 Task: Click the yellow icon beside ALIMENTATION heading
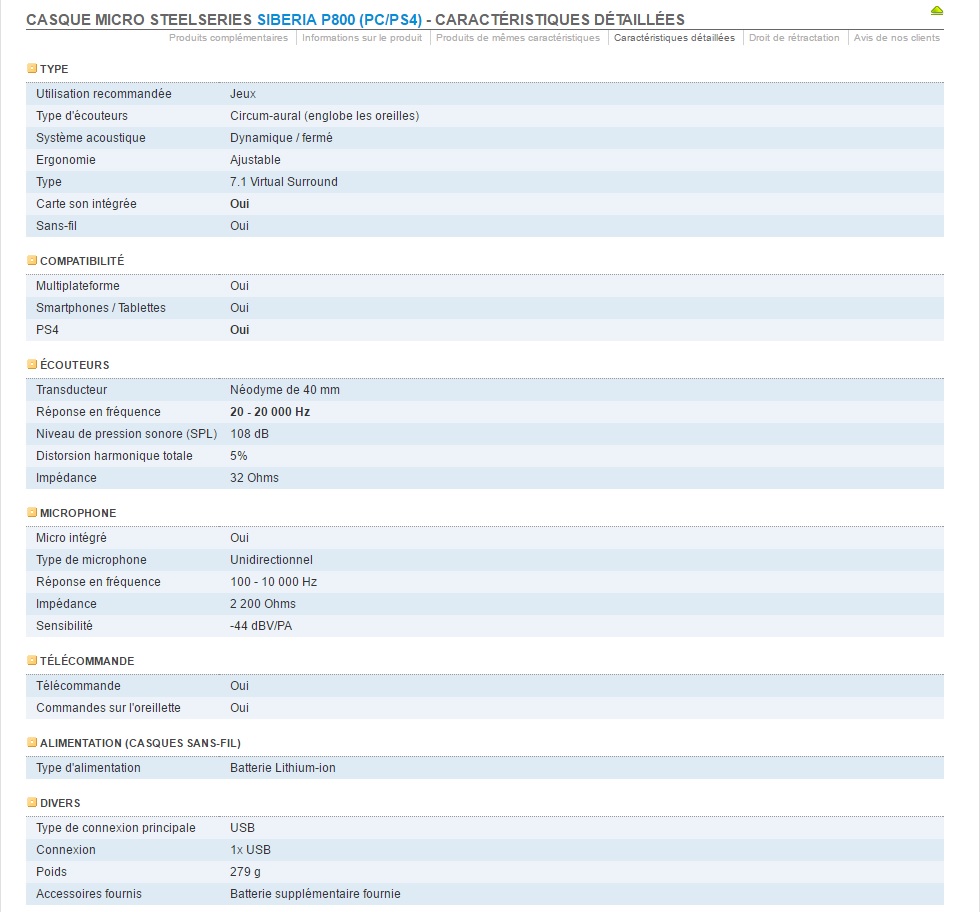[32, 743]
